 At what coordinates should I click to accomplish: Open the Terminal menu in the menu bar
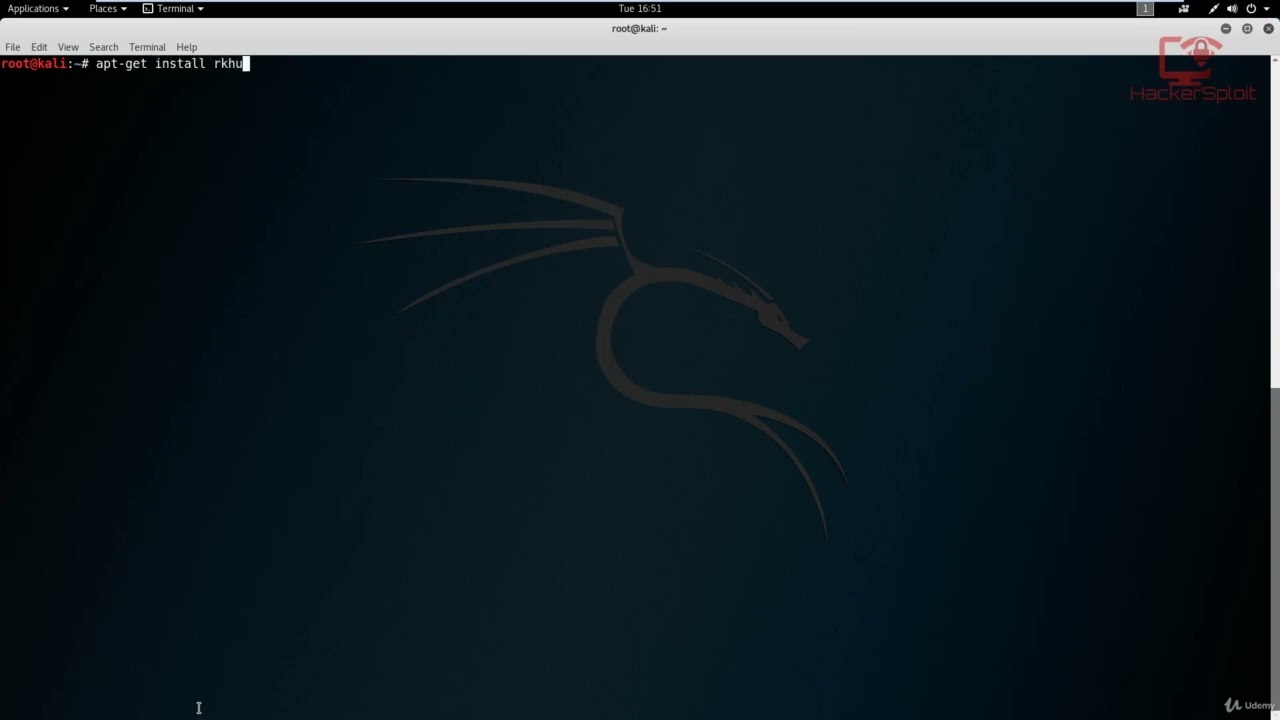tap(147, 47)
